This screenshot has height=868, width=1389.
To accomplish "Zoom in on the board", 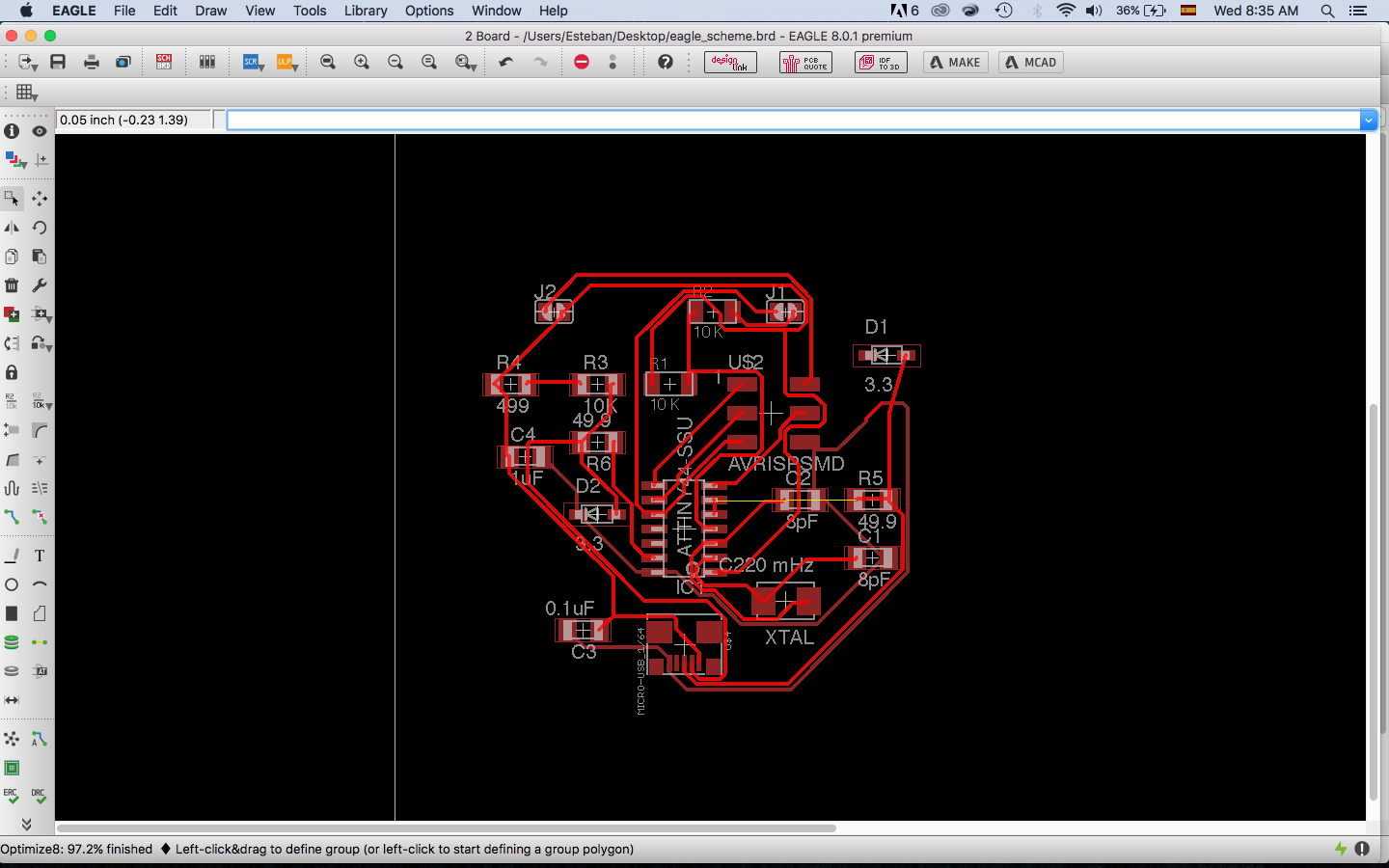I will tap(362, 62).
